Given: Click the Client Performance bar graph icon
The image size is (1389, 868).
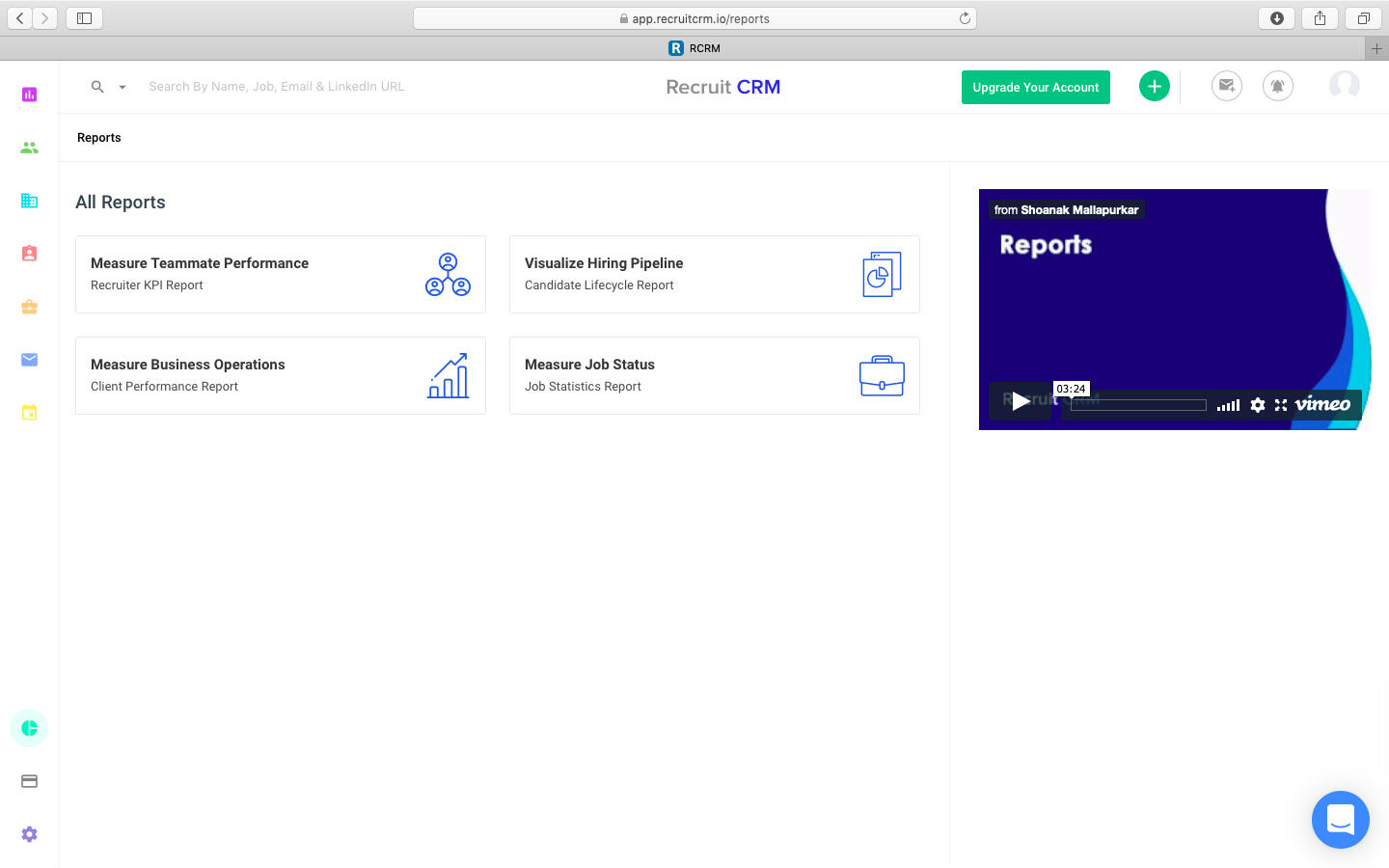Looking at the screenshot, I should click(449, 375).
